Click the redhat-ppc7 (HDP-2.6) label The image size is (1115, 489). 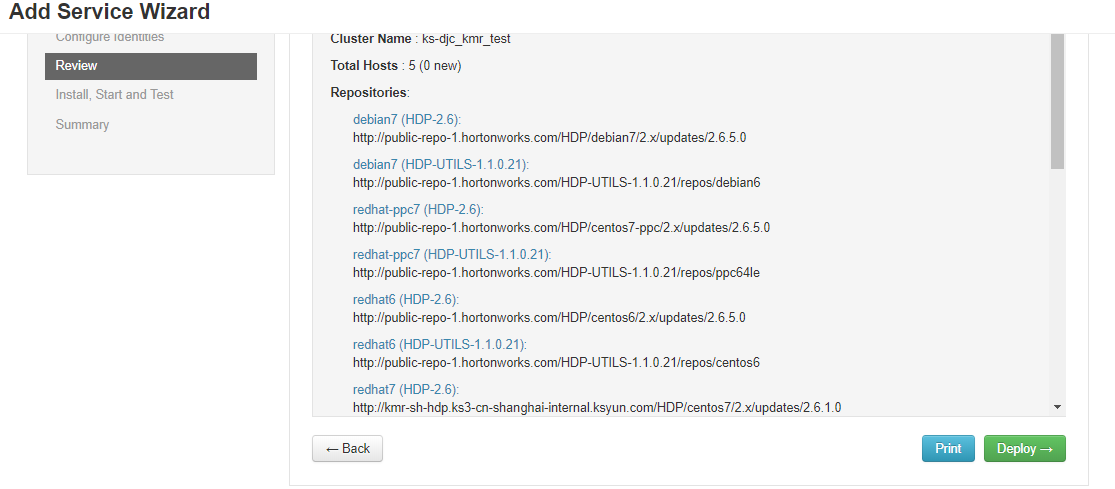[418, 210]
